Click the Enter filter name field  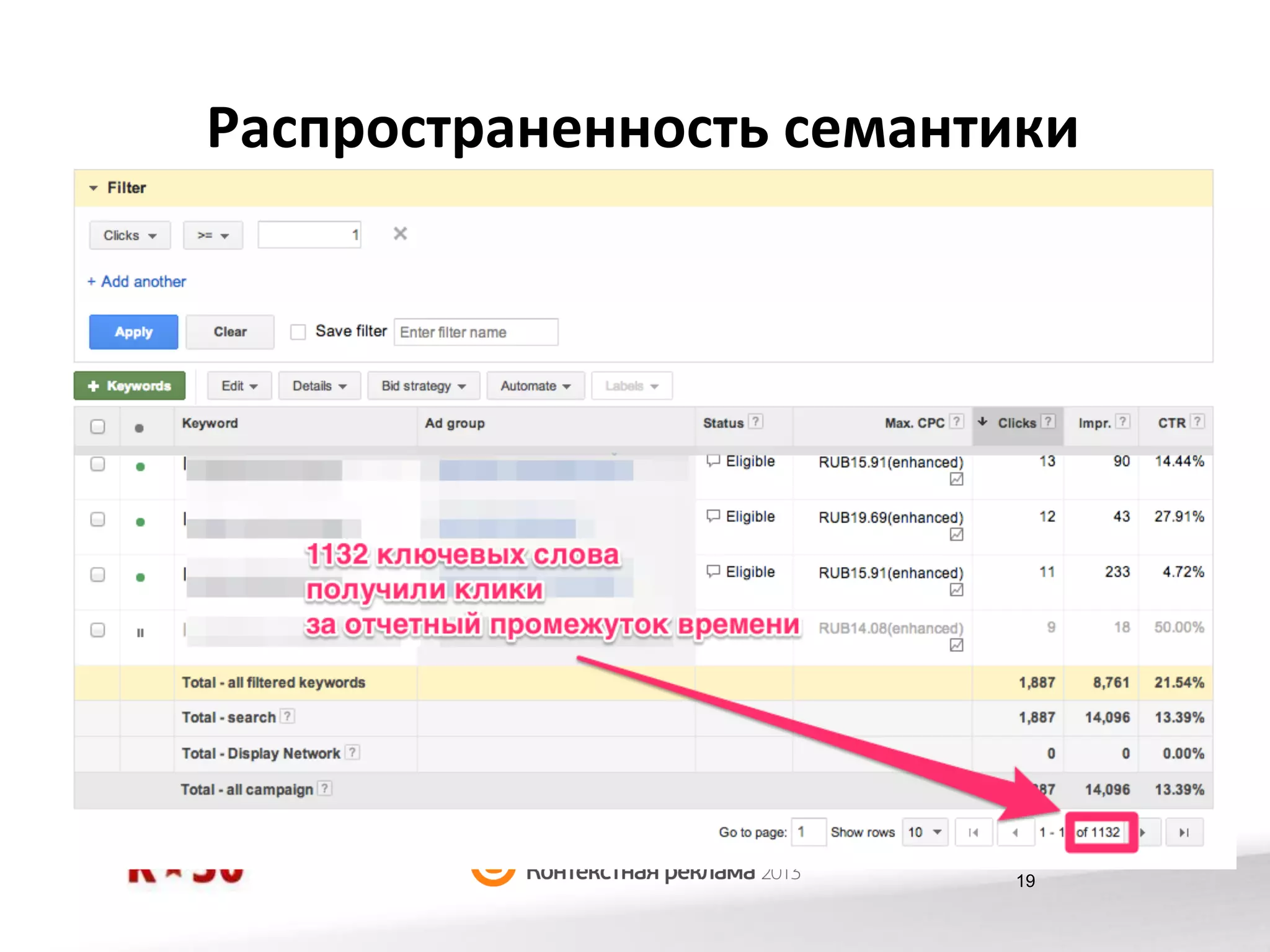pyautogui.click(x=476, y=332)
